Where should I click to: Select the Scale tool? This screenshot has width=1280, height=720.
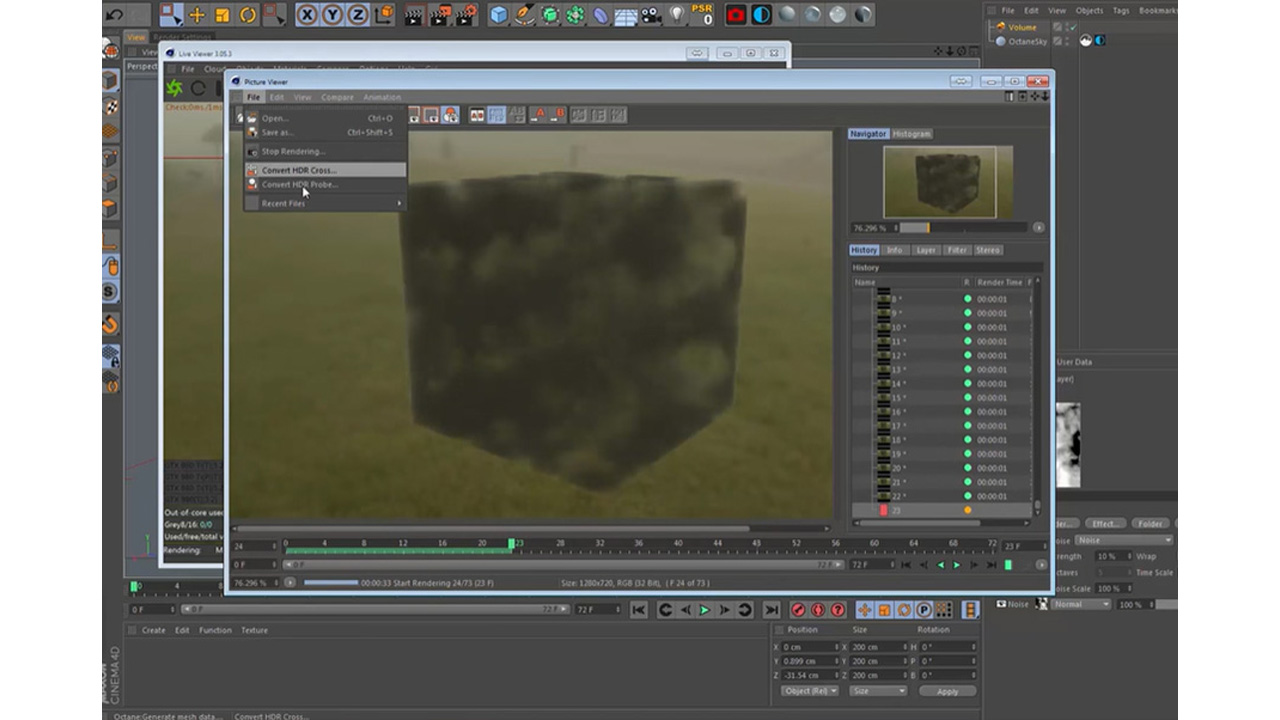point(222,15)
